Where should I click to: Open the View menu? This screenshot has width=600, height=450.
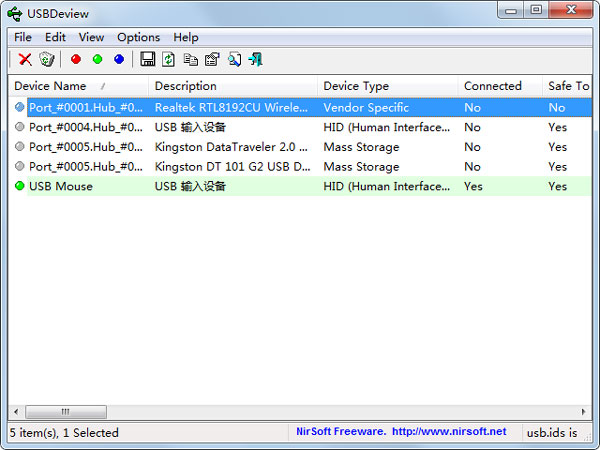91,37
